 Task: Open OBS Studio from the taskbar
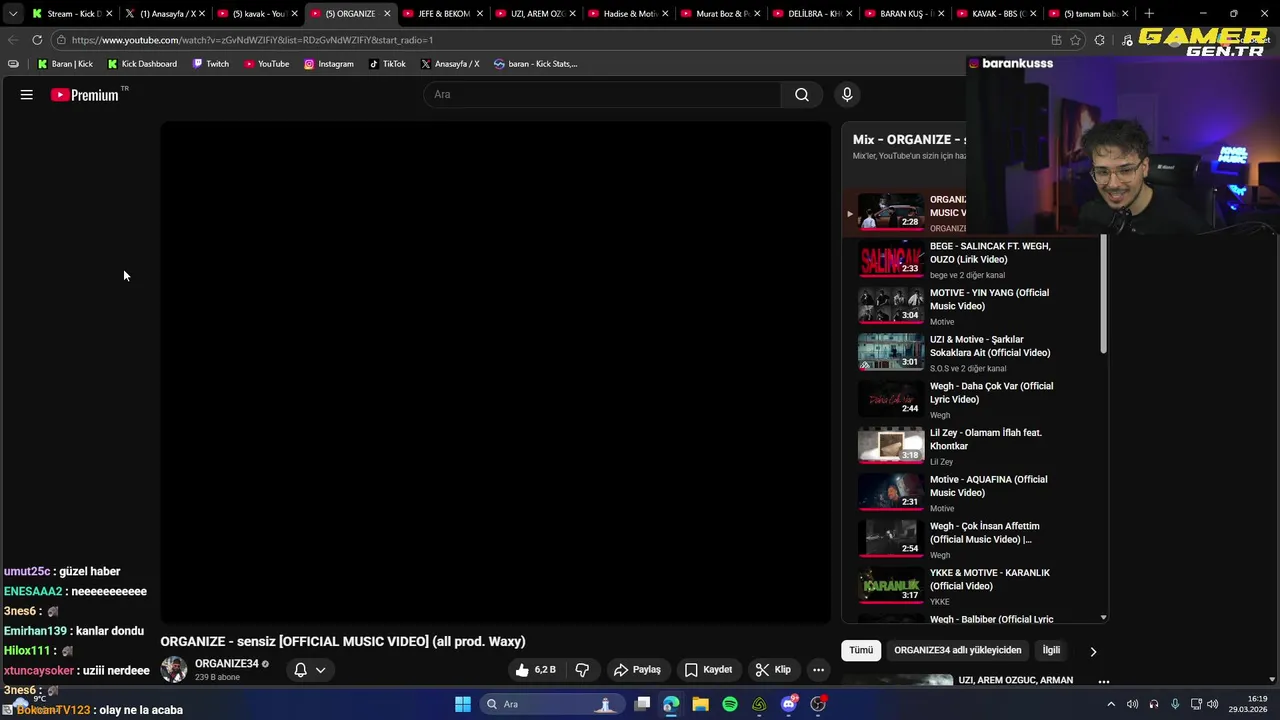tap(819, 704)
